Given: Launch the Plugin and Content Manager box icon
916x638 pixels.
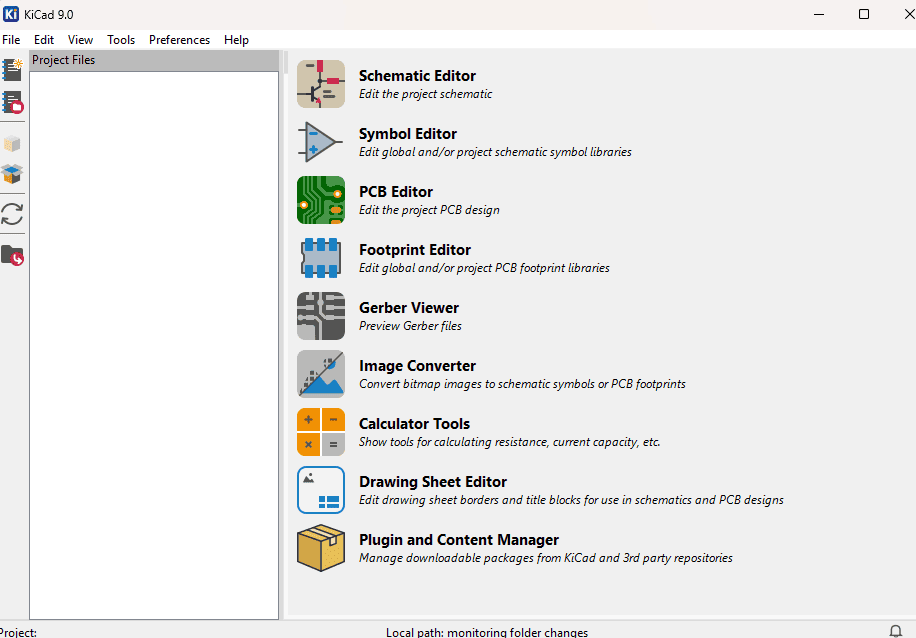Looking at the screenshot, I should coord(321,547).
